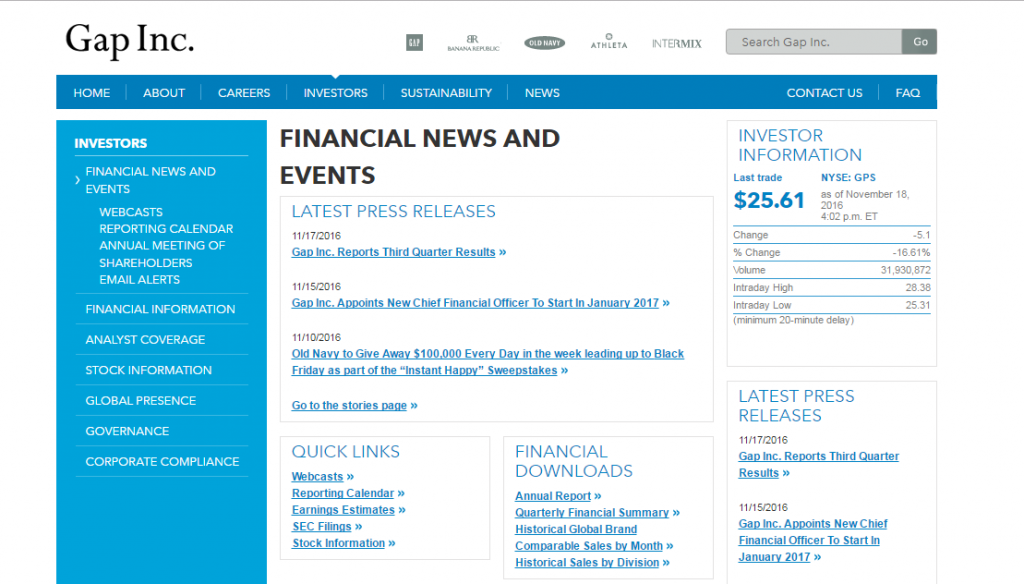Image resolution: width=1024 pixels, height=584 pixels.
Task: Open Careers in the top navigation
Action: click(244, 93)
